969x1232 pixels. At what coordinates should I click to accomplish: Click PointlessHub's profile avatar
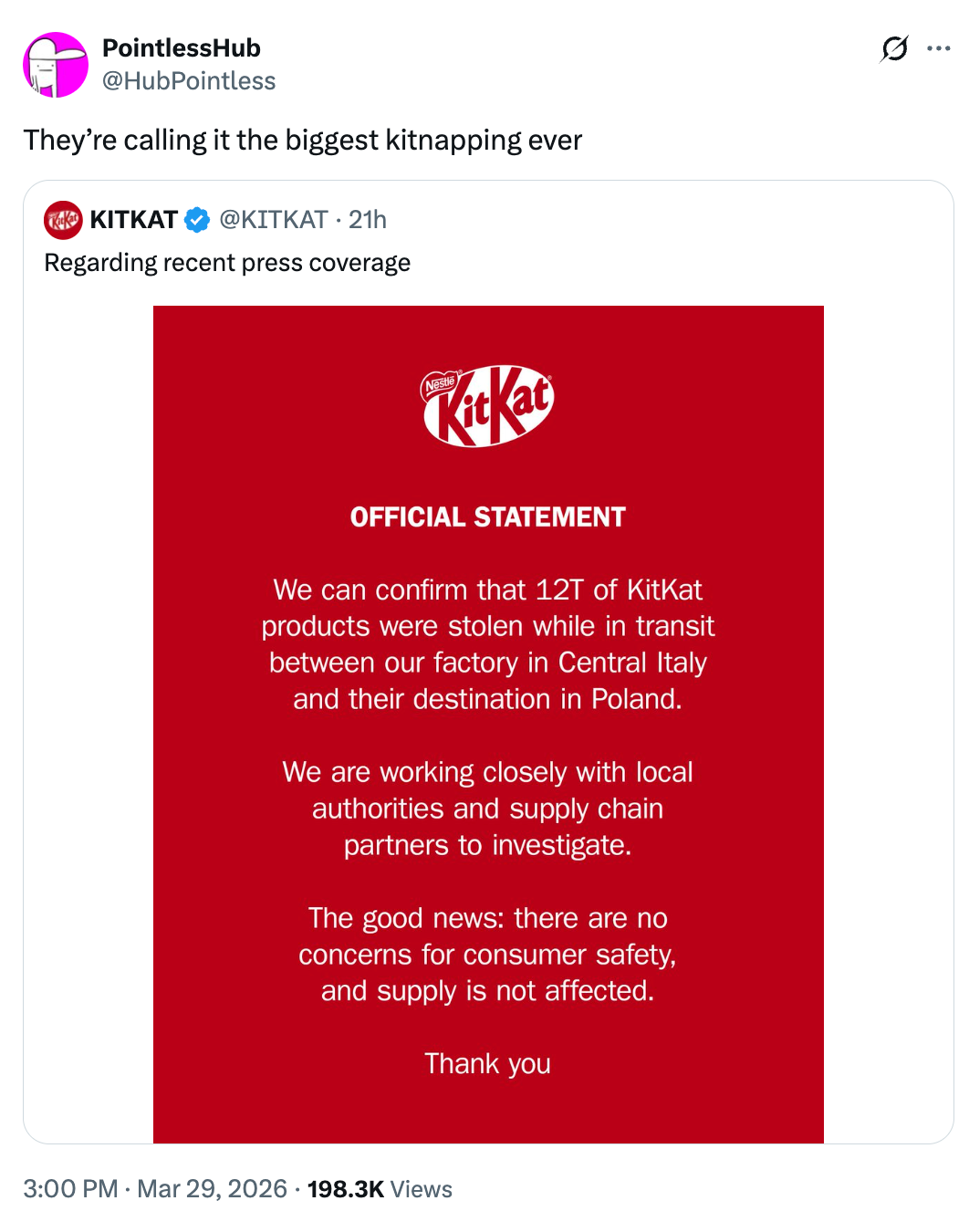pos(56,64)
